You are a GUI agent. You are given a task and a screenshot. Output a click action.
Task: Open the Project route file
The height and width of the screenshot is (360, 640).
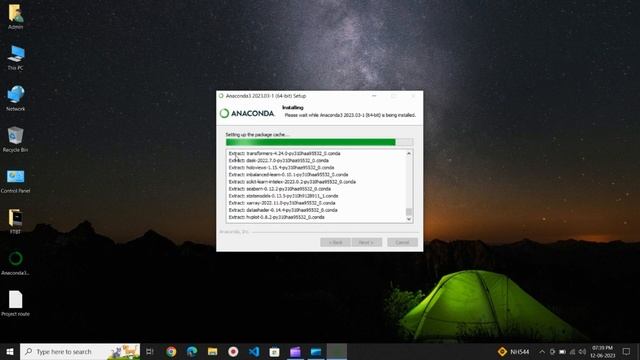pos(16,303)
